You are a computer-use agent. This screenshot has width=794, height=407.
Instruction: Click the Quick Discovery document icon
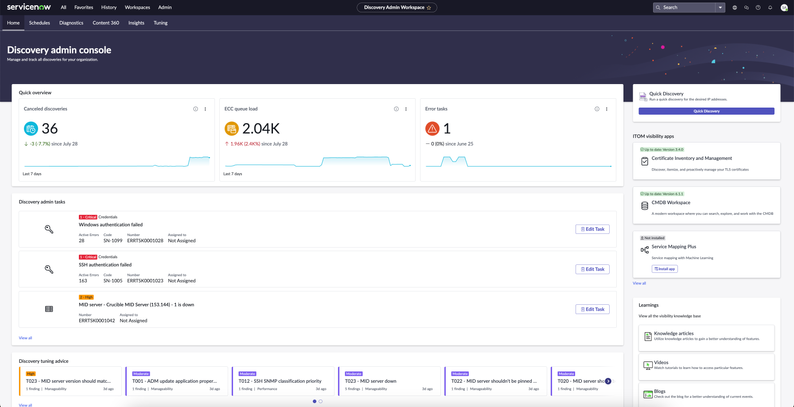click(x=643, y=96)
